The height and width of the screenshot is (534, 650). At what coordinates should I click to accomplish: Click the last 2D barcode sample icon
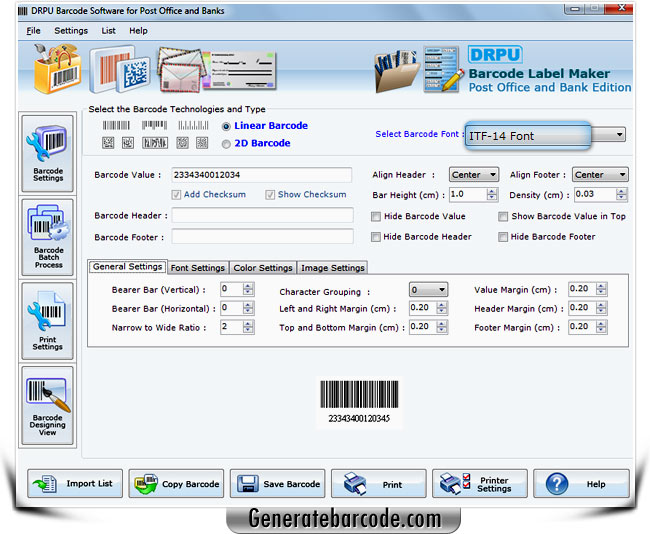[x=202, y=143]
